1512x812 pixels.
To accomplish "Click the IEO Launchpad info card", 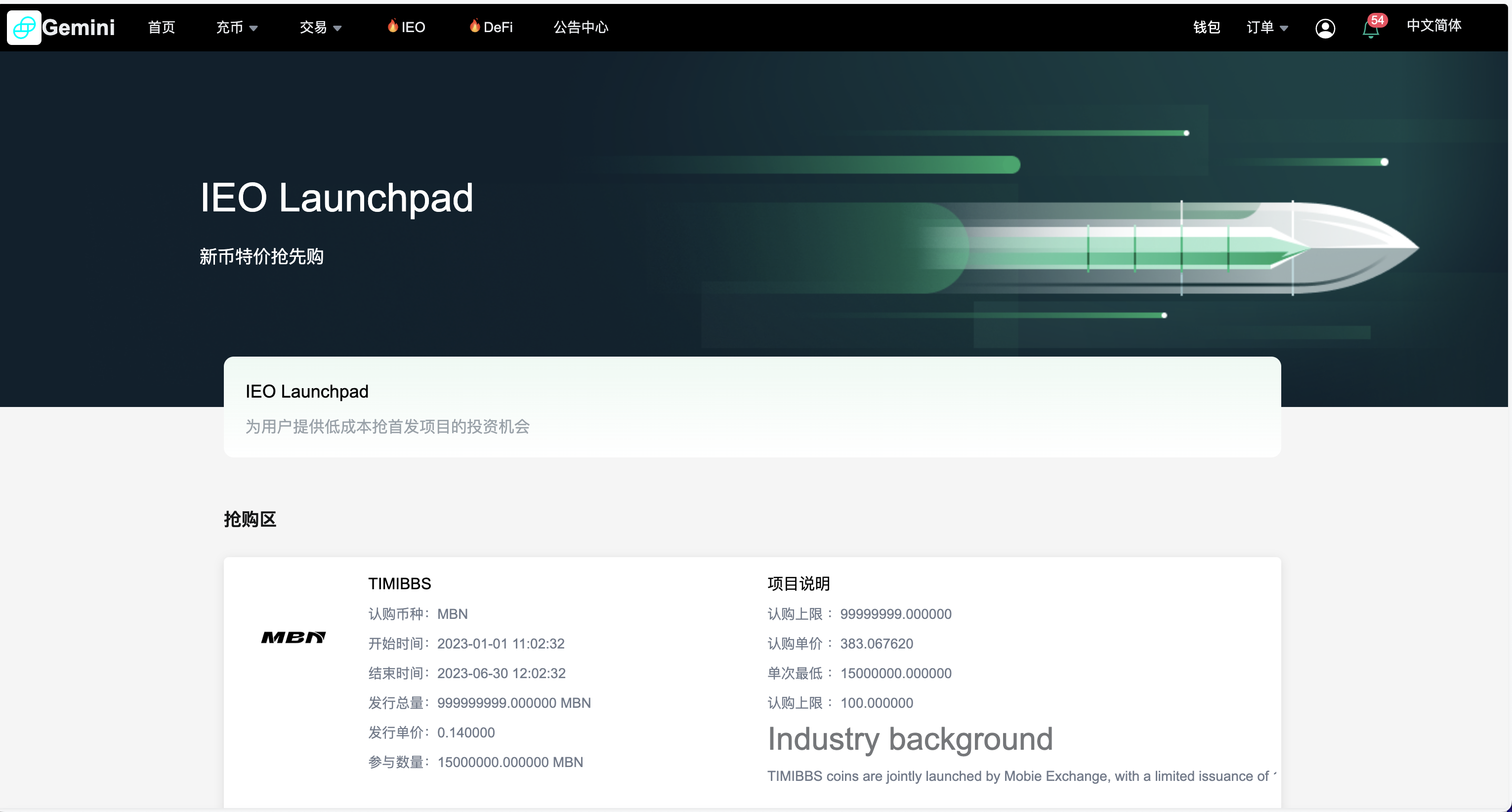I will click(752, 406).
